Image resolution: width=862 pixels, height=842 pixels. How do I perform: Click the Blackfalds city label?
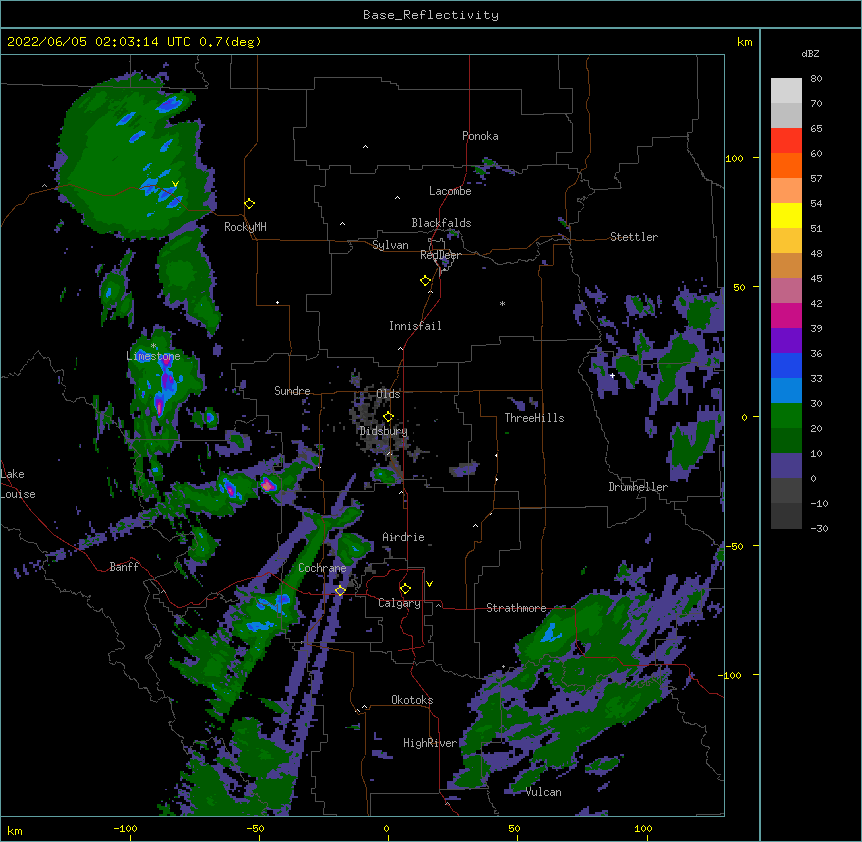coord(441,223)
